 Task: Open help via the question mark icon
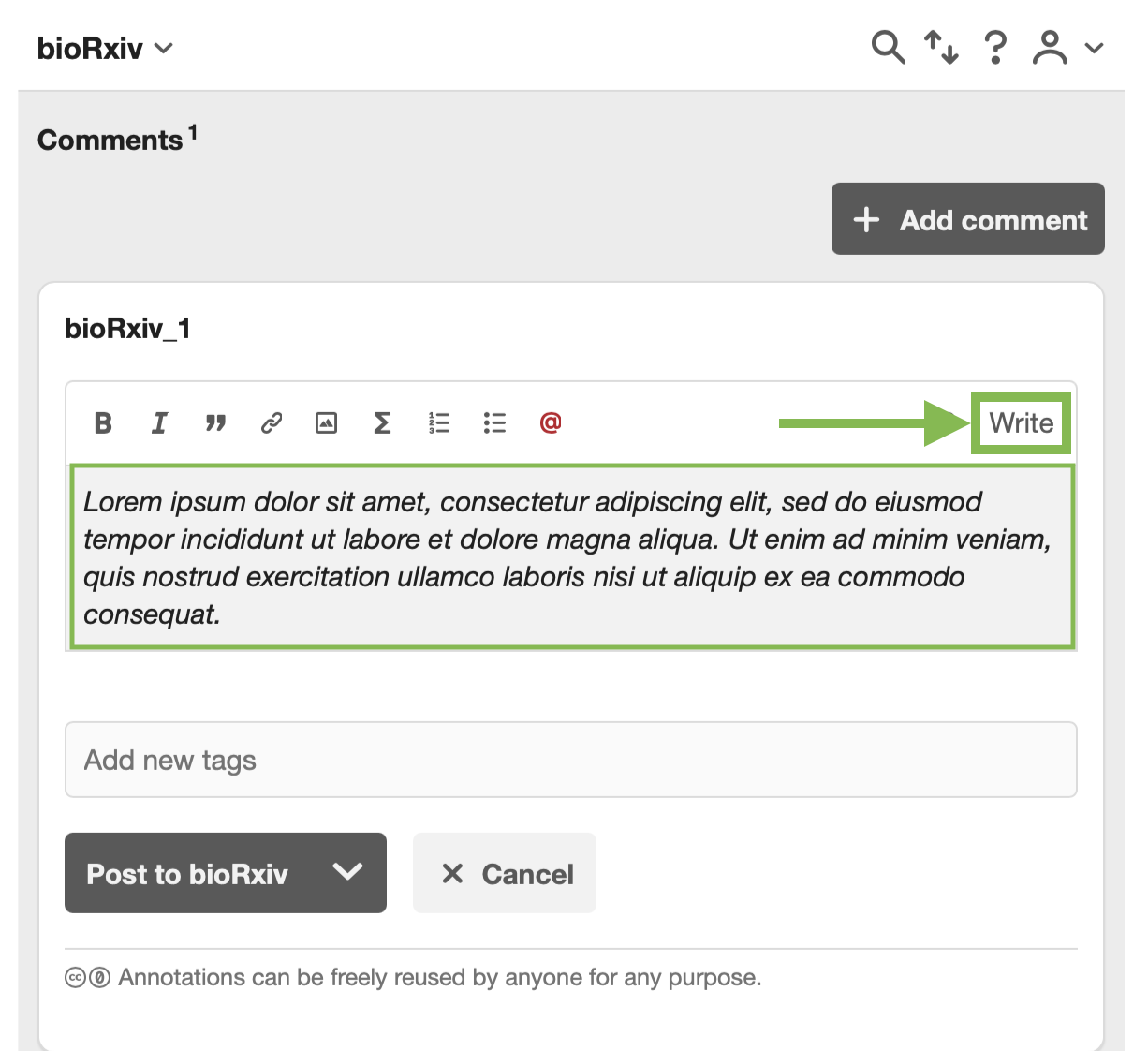click(996, 47)
